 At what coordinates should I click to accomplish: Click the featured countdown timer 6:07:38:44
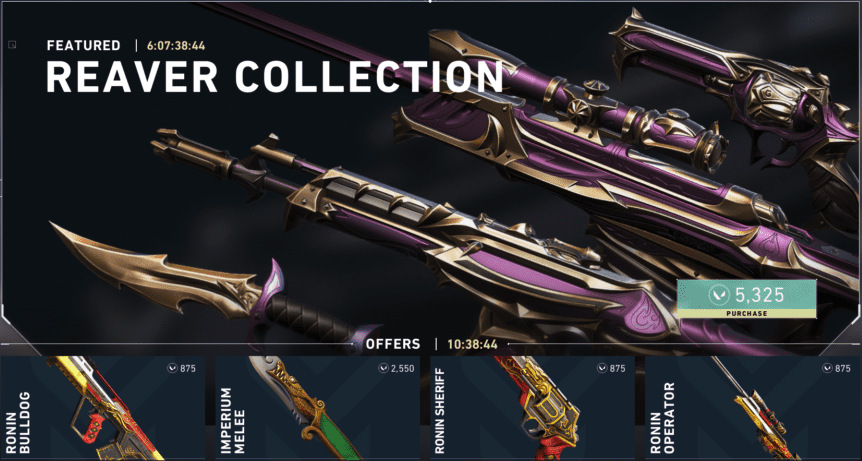click(176, 46)
